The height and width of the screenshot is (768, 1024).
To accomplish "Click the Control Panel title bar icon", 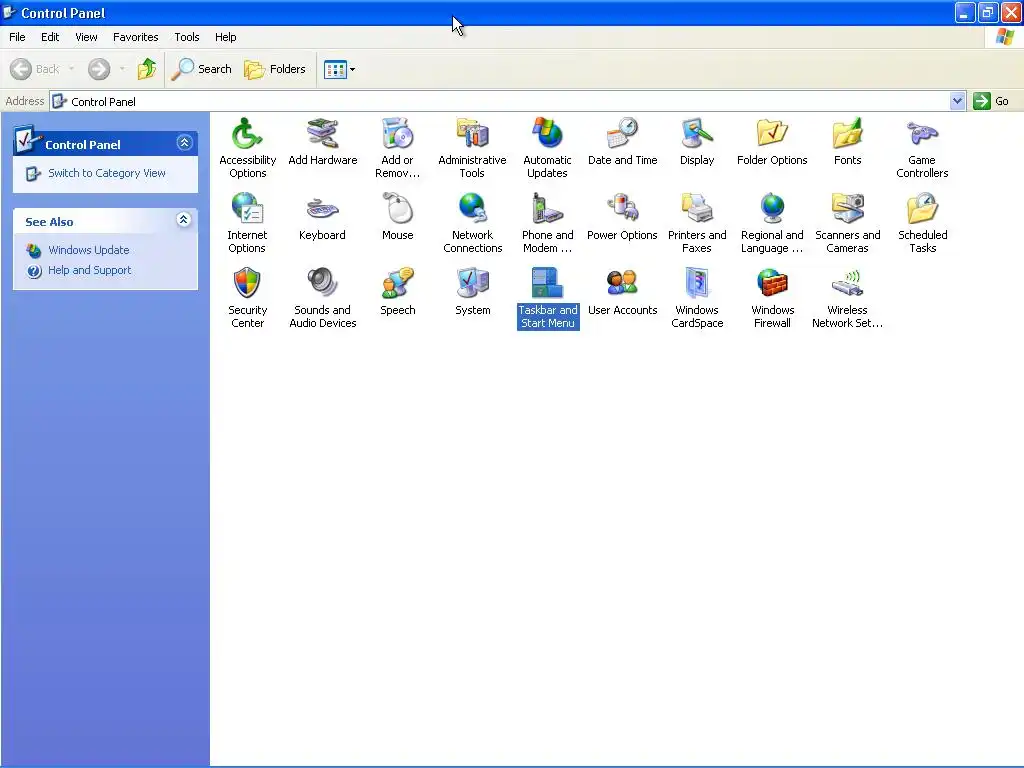I will pos(9,12).
